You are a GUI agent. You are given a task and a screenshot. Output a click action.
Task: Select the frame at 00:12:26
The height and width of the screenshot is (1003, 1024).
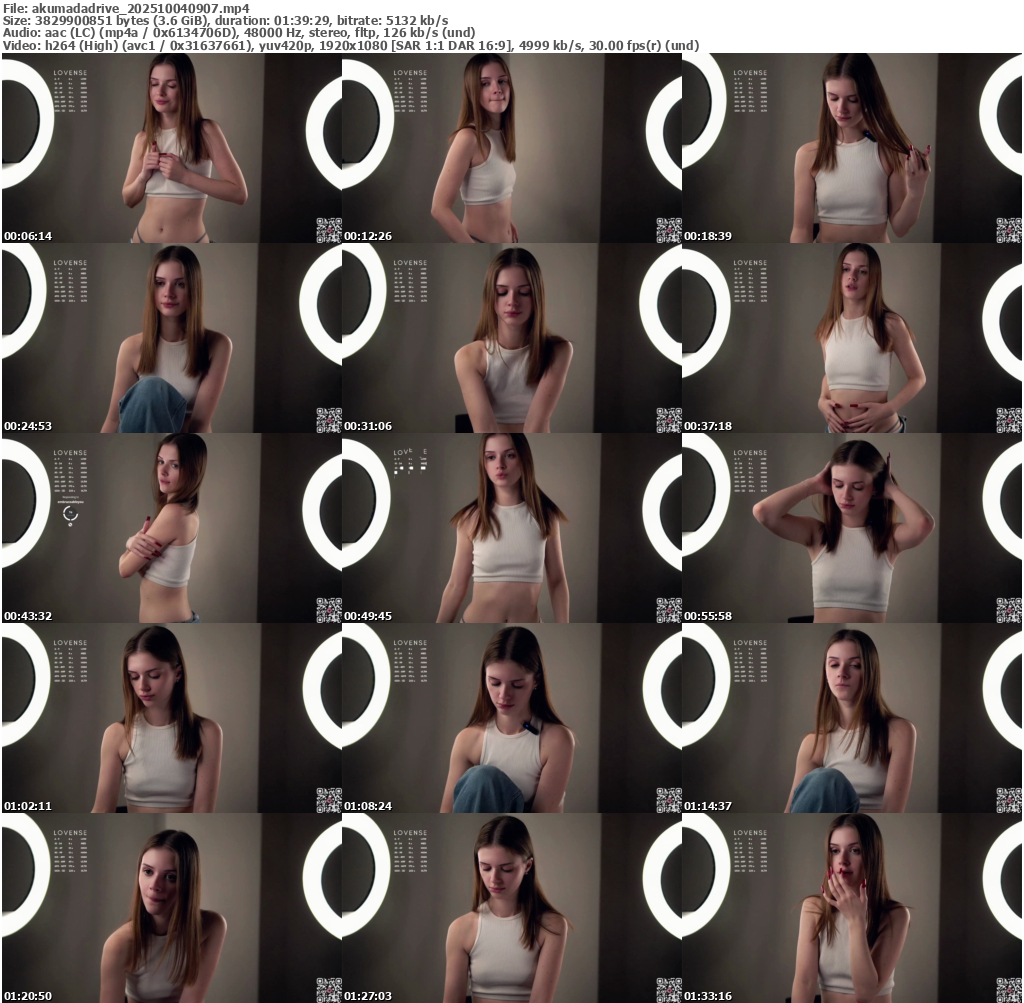tap(511, 148)
